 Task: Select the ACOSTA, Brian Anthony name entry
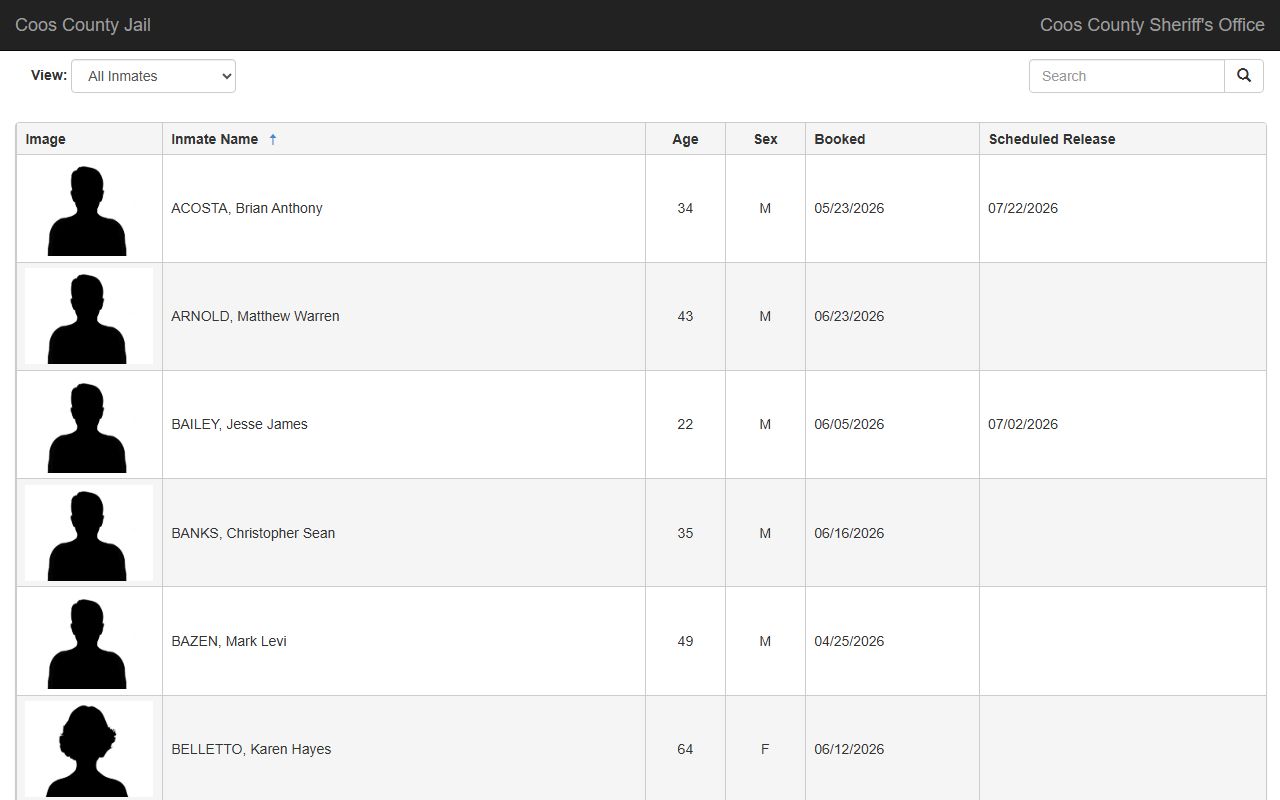(x=246, y=208)
